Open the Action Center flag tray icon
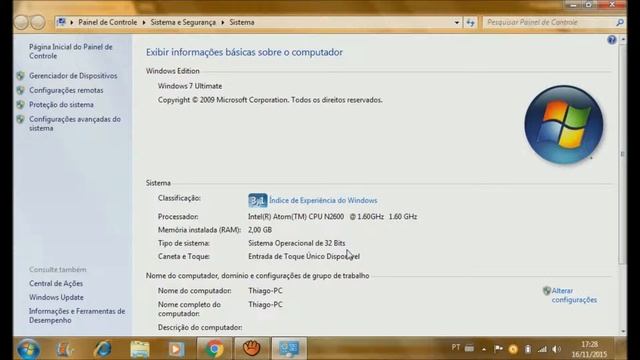 point(498,349)
